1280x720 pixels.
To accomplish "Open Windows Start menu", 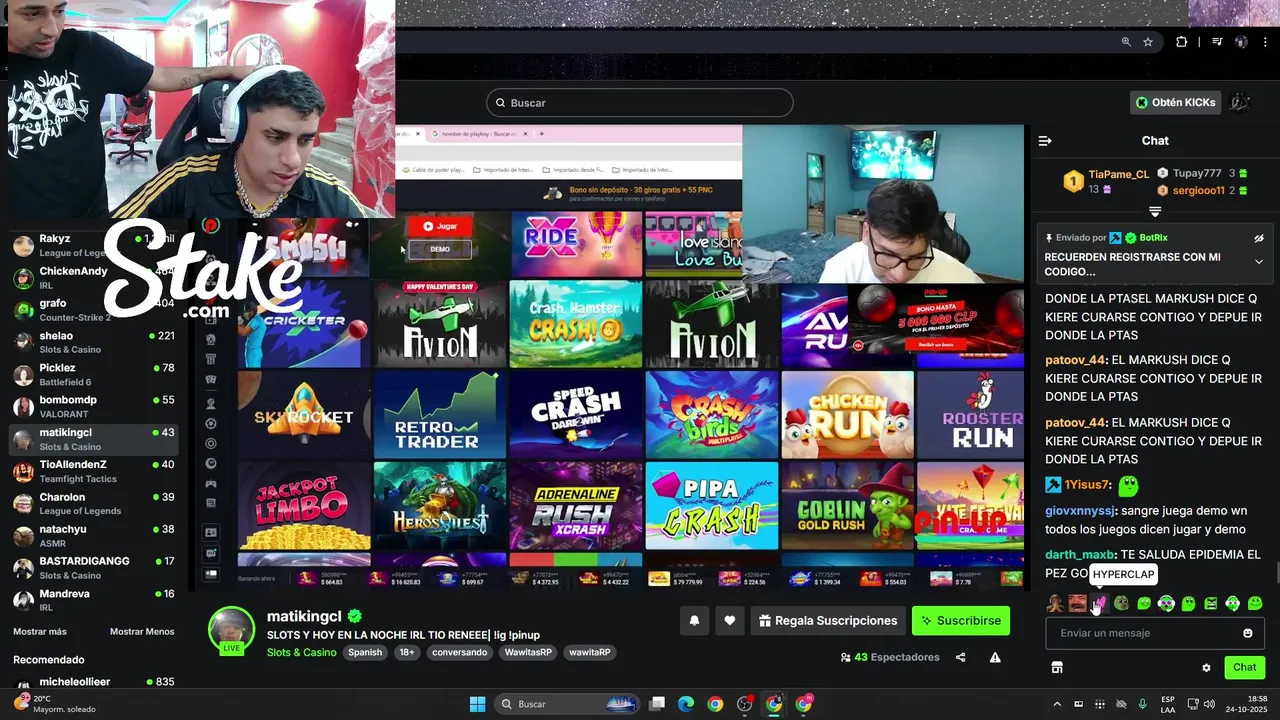I will point(477,704).
